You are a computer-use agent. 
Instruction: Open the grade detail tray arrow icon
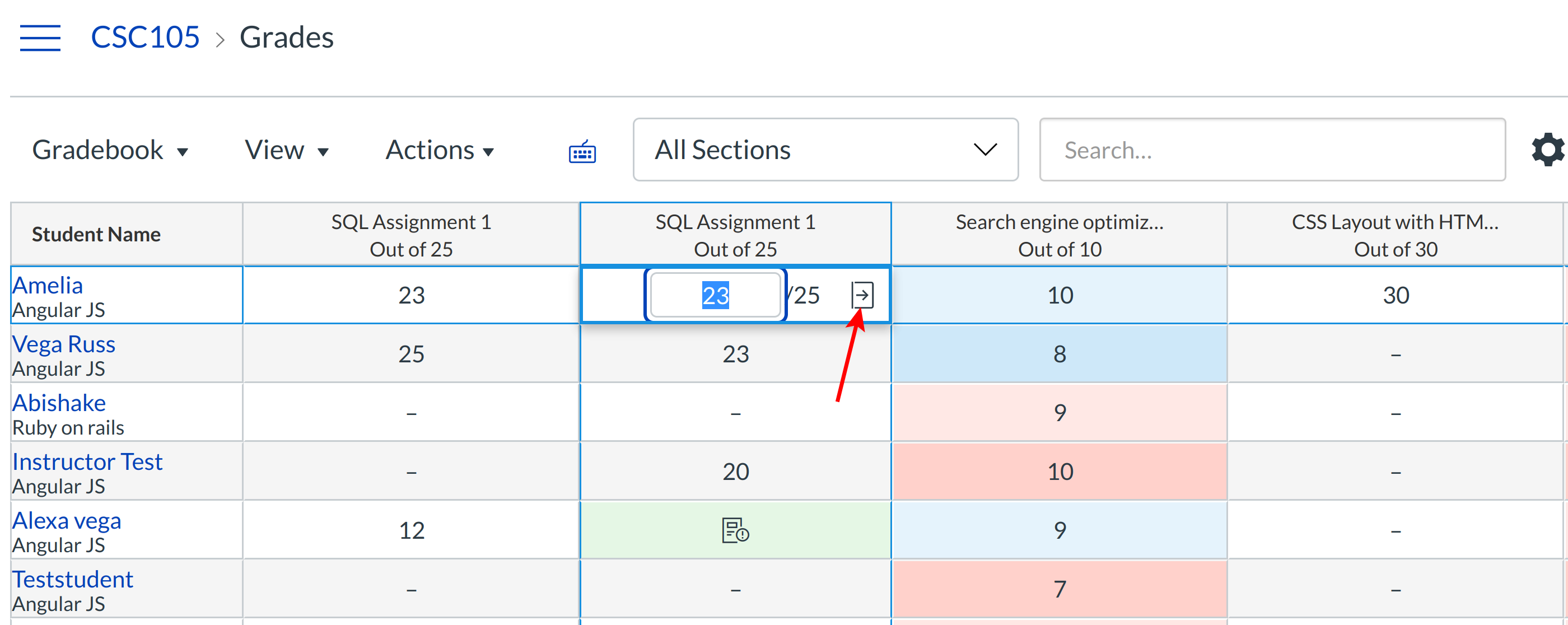(x=864, y=295)
